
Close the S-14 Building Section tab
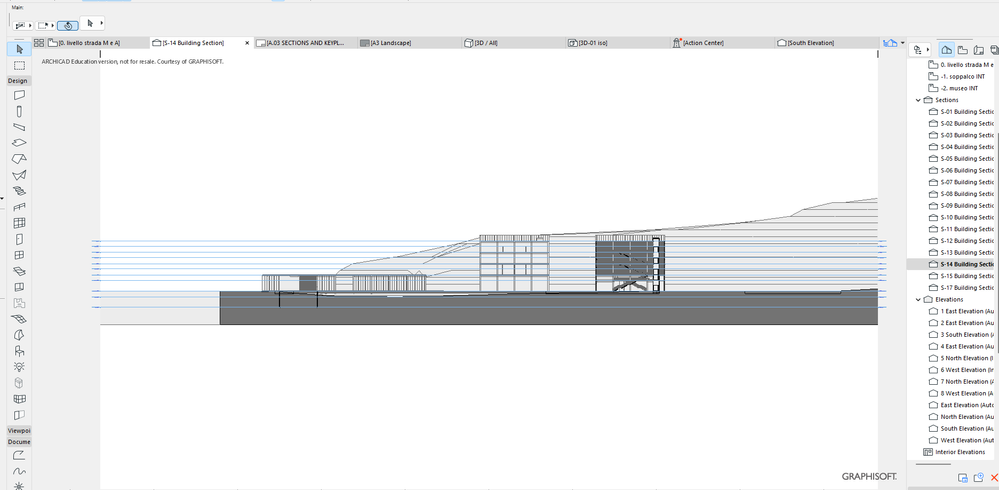coord(247,43)
